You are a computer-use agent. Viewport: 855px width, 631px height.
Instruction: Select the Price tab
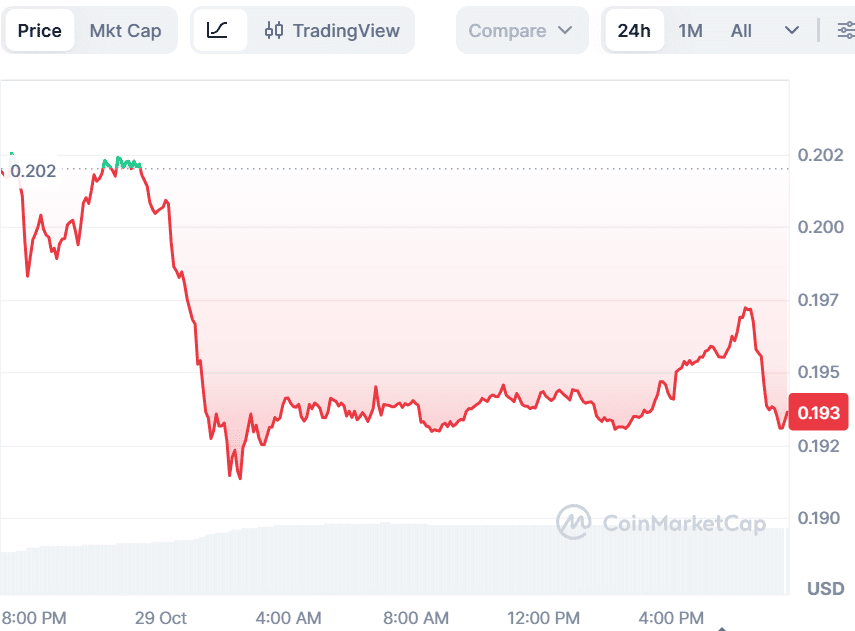point(40,30)
